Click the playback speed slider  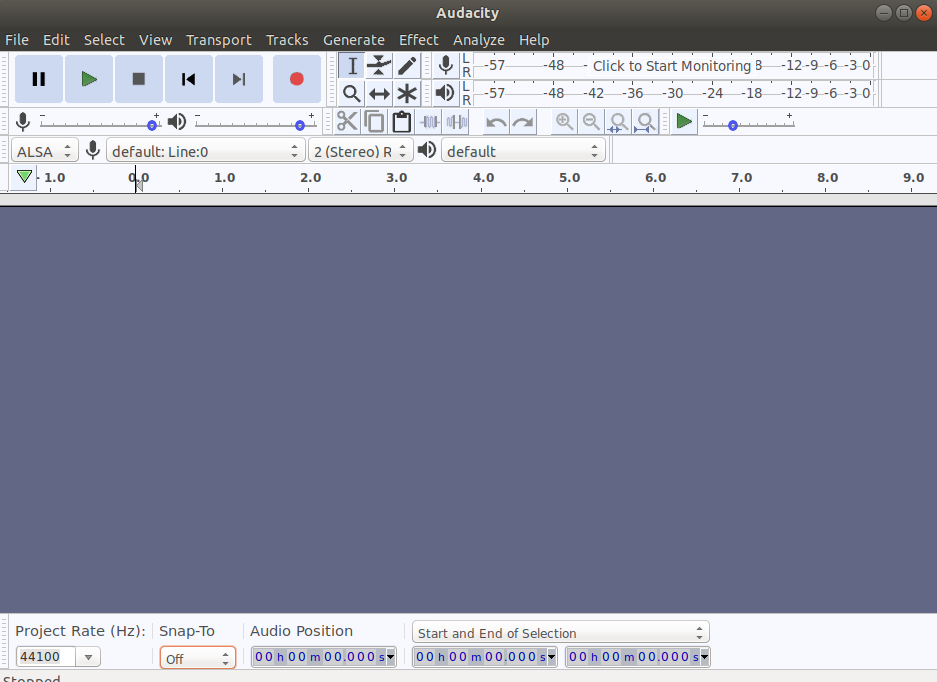tap(748, 123)
